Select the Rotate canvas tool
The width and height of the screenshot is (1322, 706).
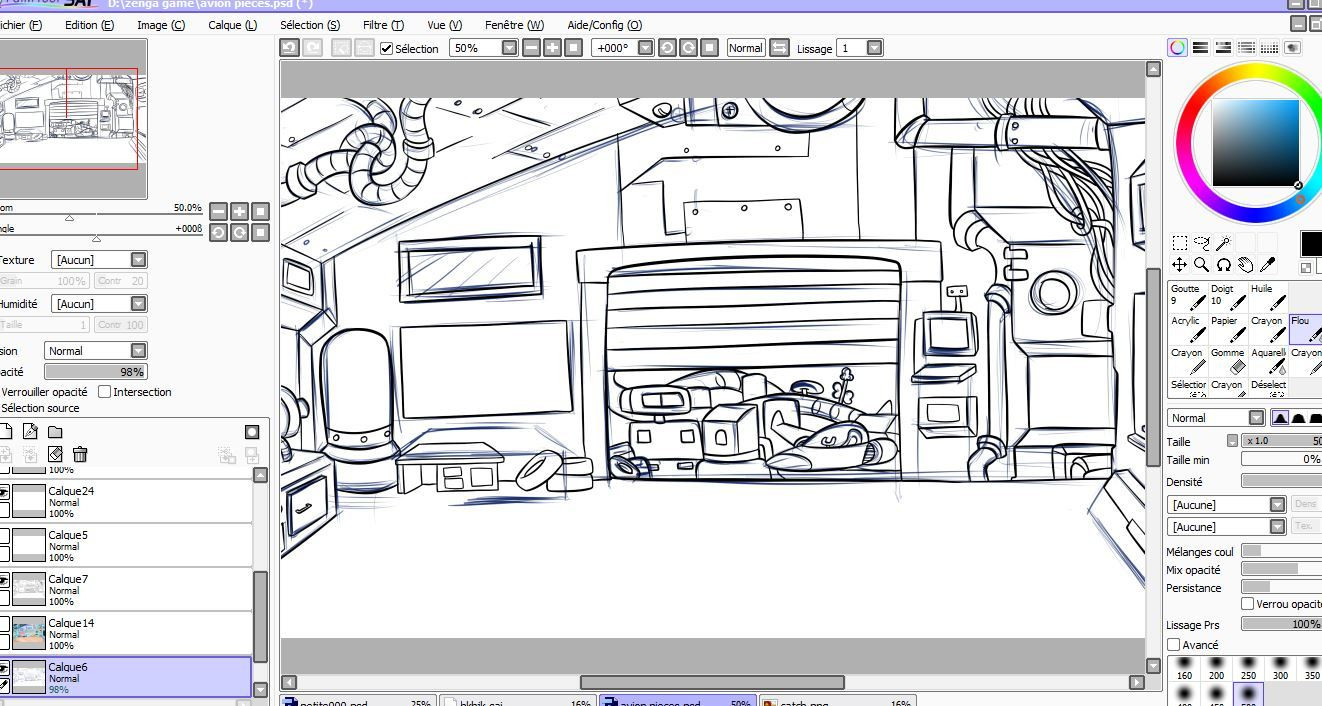pyautogui.click(x=1223, y=265)
